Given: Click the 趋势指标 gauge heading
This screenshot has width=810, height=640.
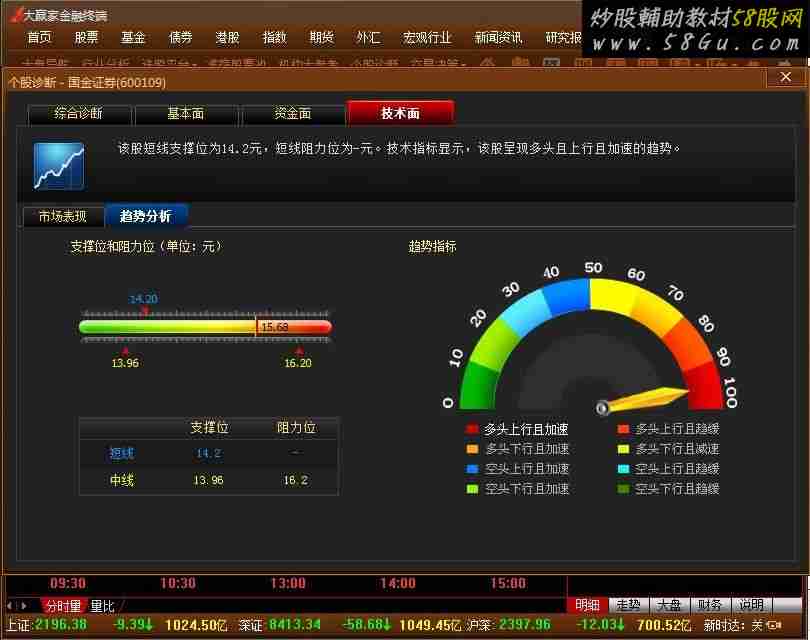Looking at the screenshot, I should (432, 247).
